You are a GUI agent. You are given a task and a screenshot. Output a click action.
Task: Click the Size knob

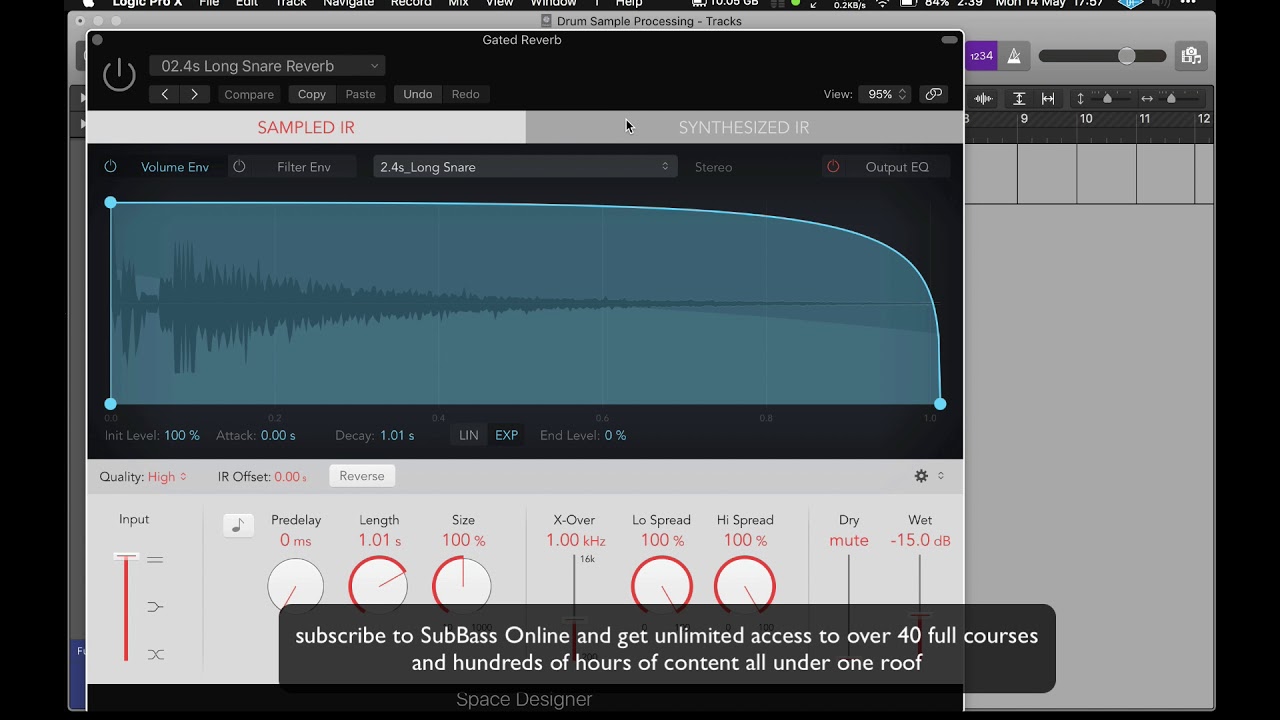coord(462,586)
